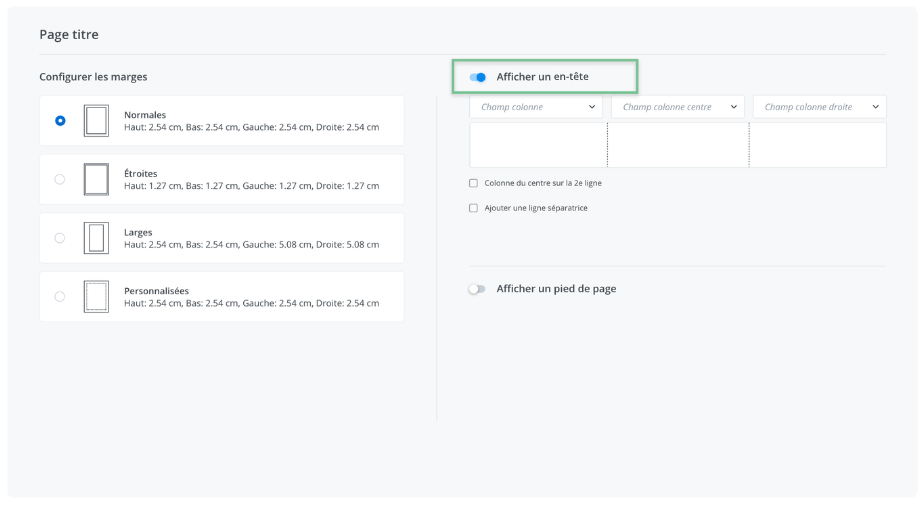This screenshot has height=505, width=923.
Task: Check Colonne du centre sur la 2e ligne
Action: [474, 183]
